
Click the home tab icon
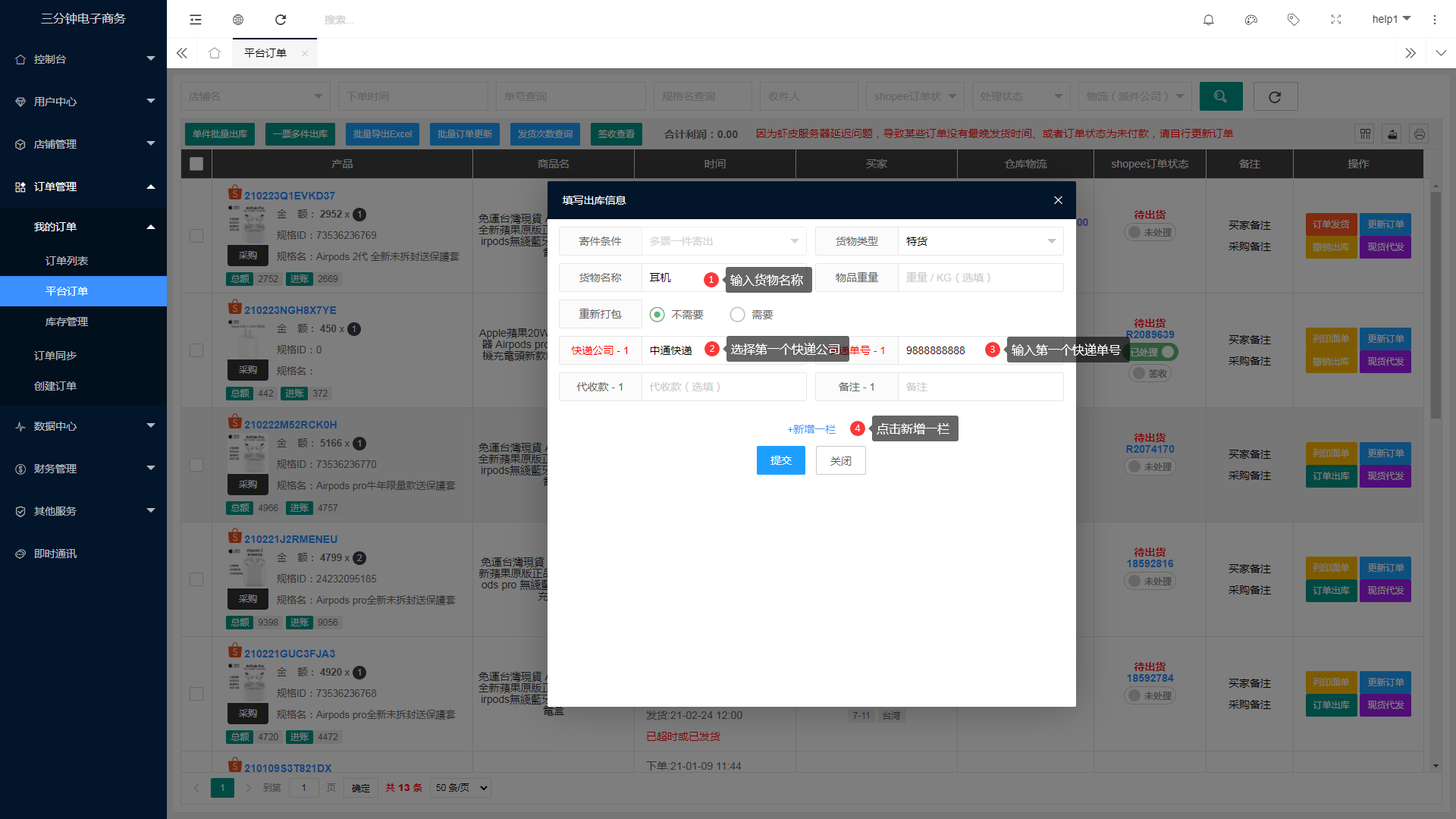coord(215,53)
